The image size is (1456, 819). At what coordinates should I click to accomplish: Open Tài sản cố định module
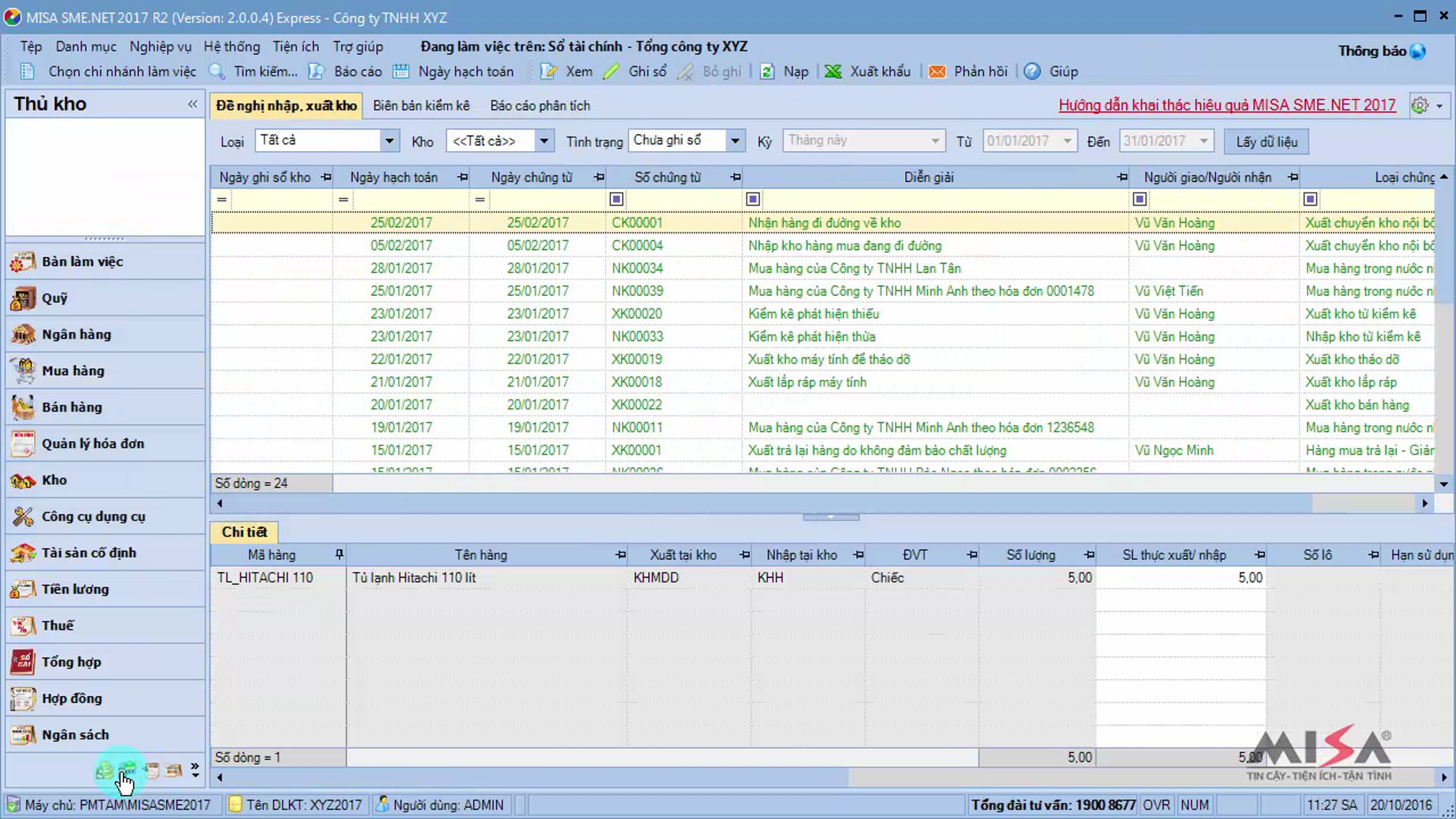pos(105,553)
